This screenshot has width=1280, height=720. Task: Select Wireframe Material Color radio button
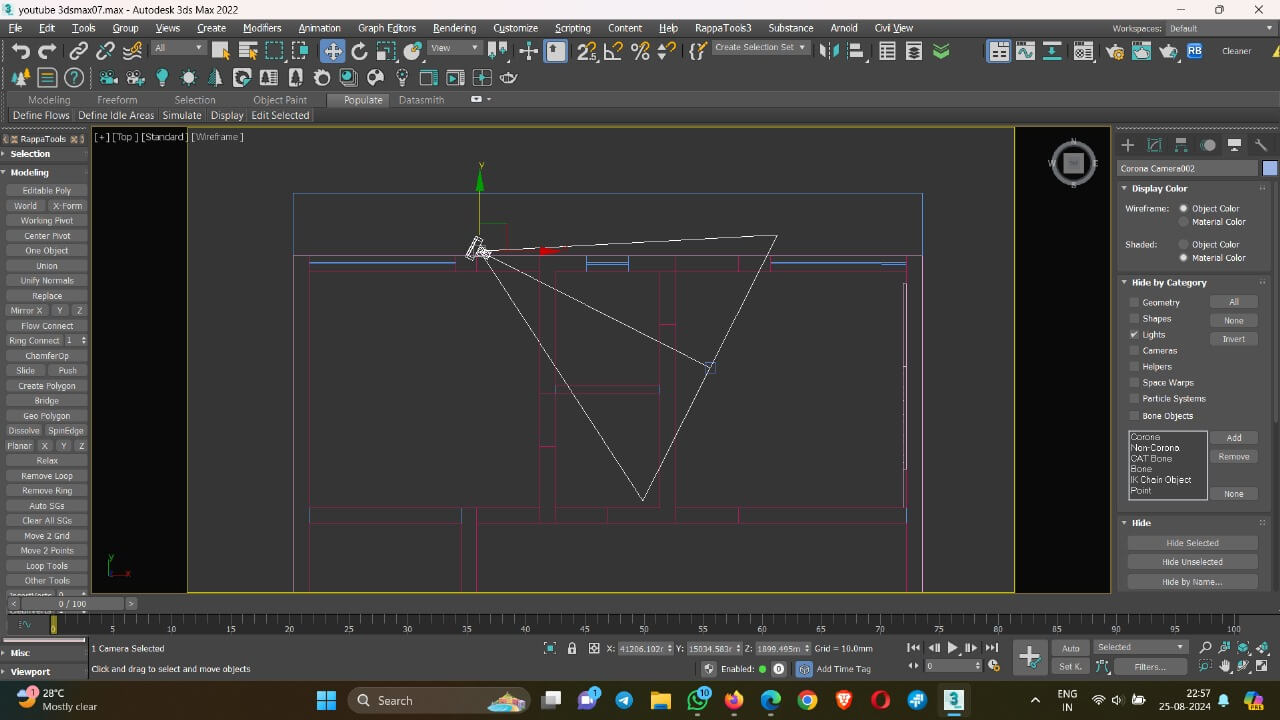point(1184,222)
